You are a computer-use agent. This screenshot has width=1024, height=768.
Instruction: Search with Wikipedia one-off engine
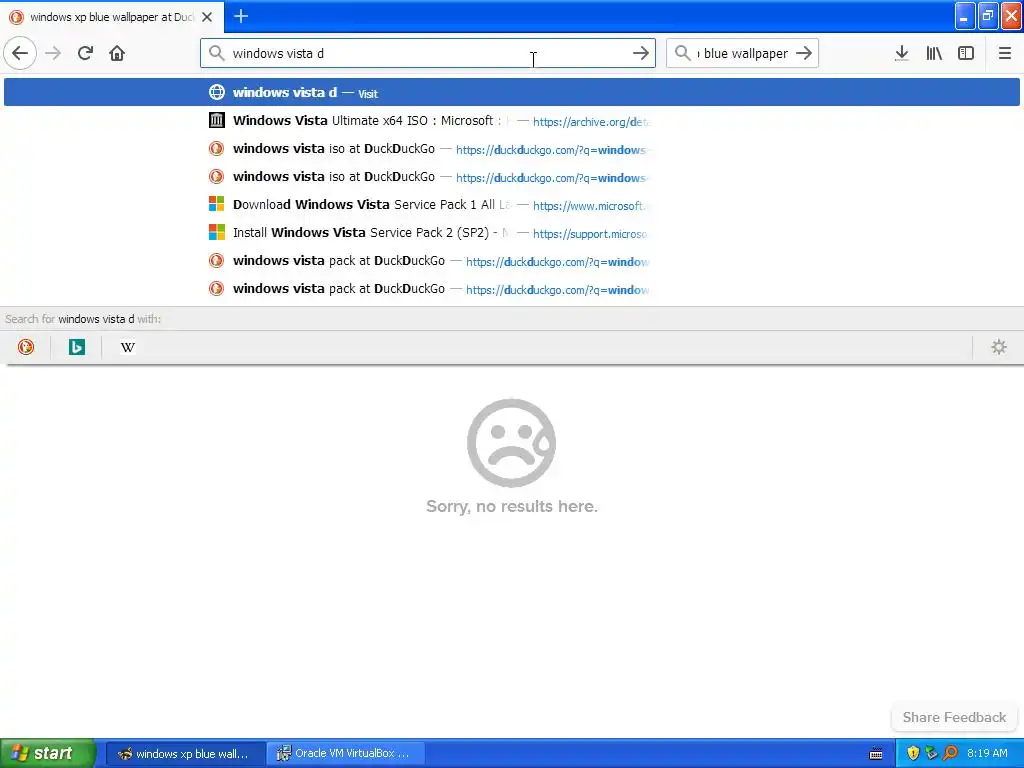[x=128, y=347]
